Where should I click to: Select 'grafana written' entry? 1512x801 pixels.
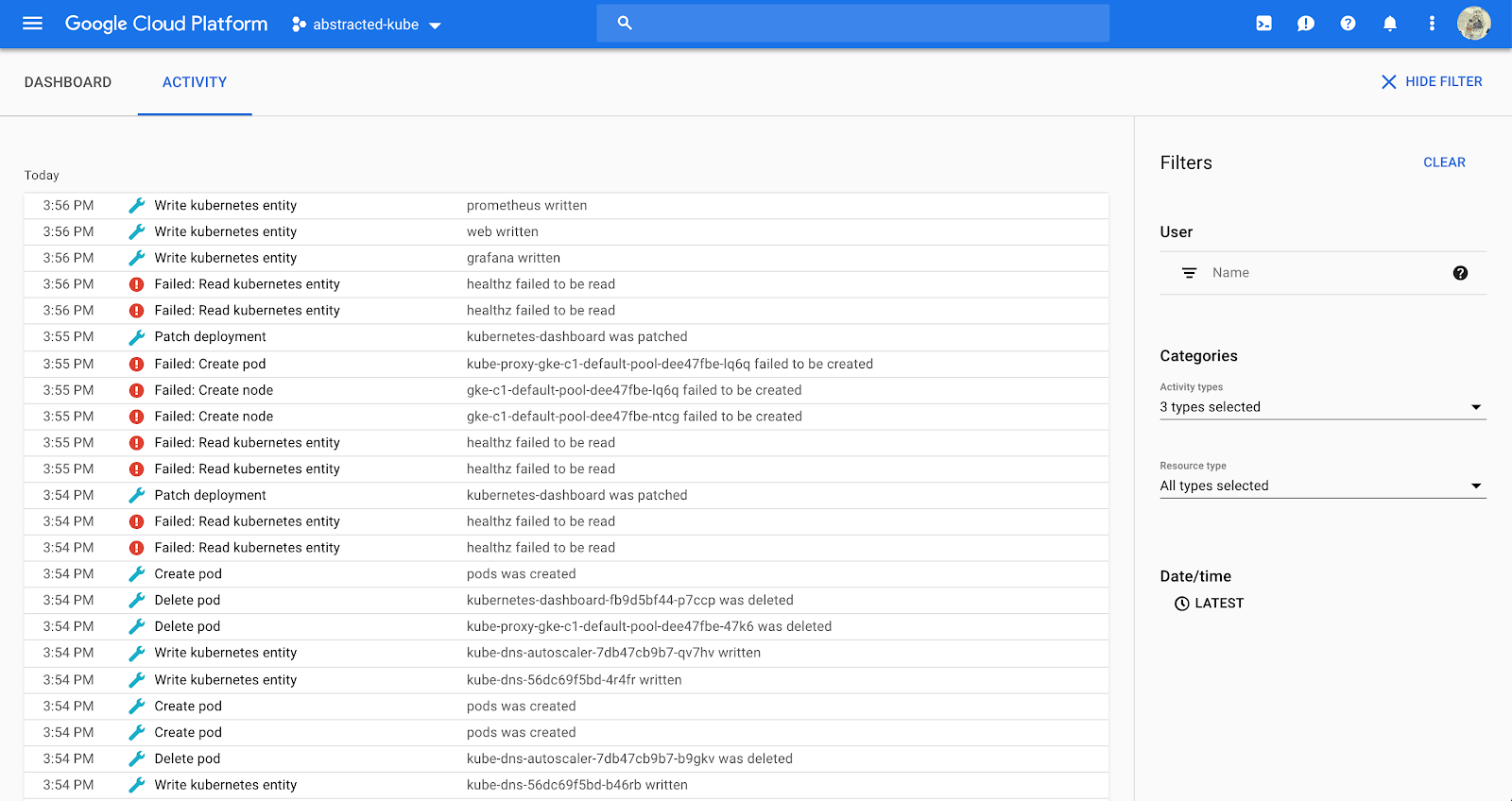[x=513, y=258]
